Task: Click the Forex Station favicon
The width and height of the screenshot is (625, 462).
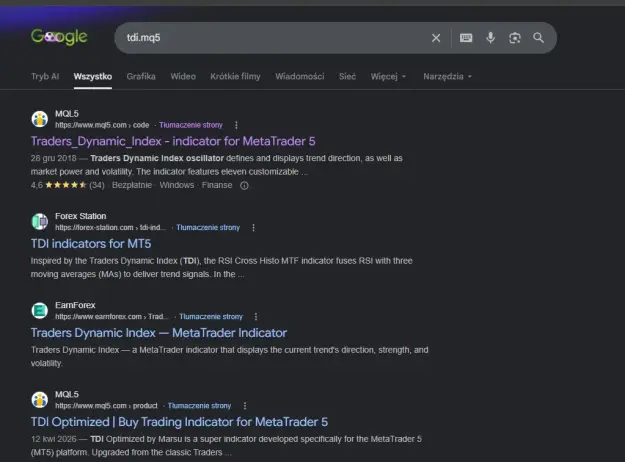Action: pyautogui.click(x=40, y=221)
